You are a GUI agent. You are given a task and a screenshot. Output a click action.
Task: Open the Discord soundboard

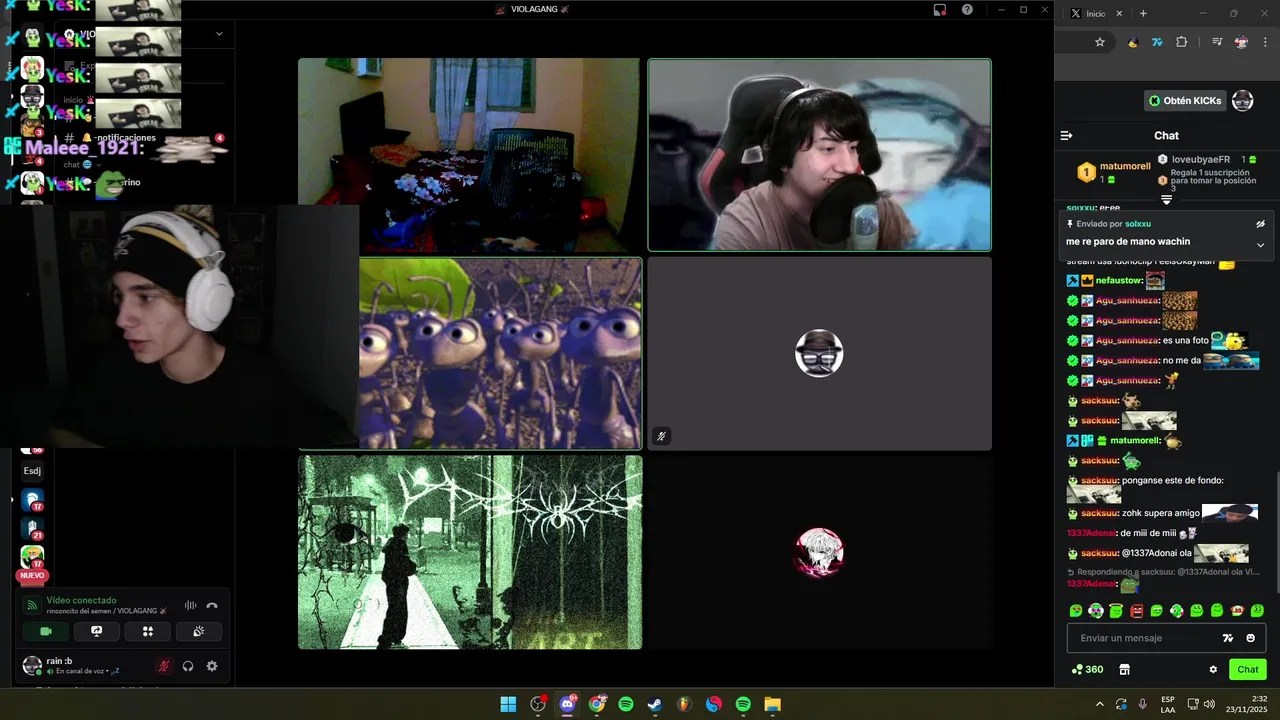tap(199, 631)
